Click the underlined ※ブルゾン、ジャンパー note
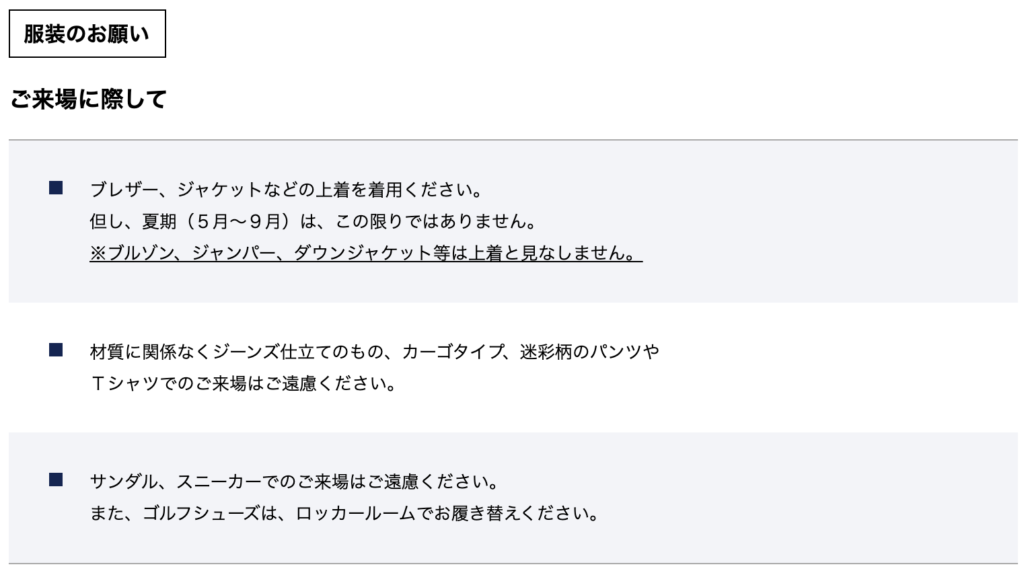The image size is (1024, 573). pos(365,253)
